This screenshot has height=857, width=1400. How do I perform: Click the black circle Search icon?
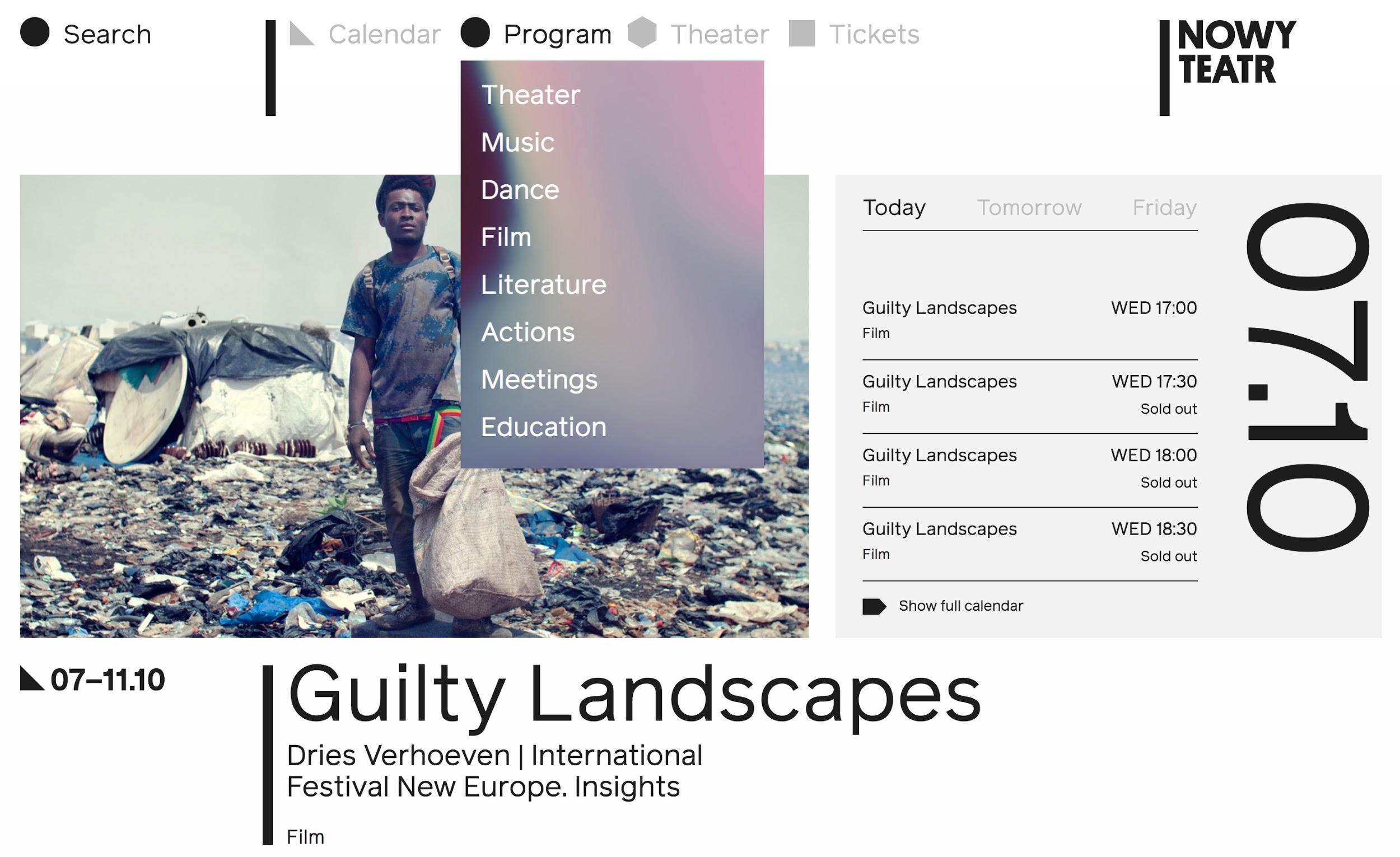click(x=35, y=32)
